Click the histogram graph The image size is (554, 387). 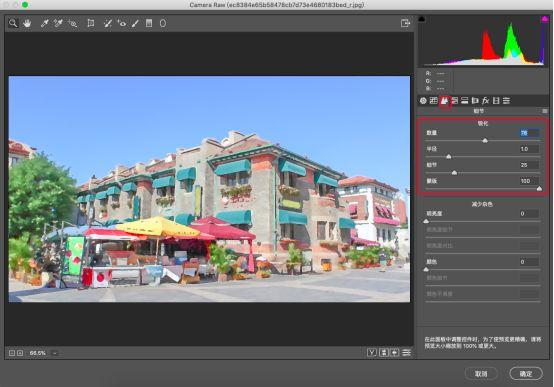pyautogui.click(x=483, y=41)
